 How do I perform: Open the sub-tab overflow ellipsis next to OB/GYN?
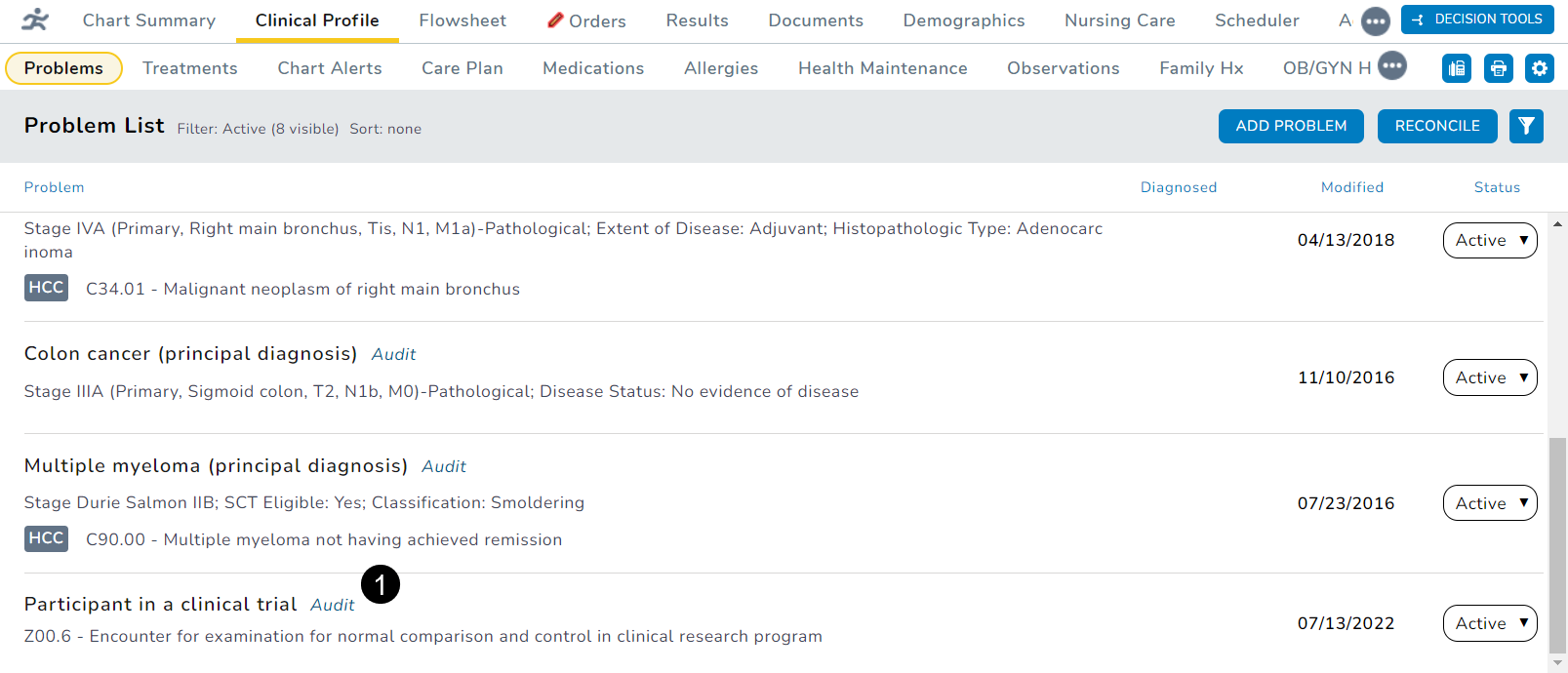pyautogui.click(x=1392, y=66)
